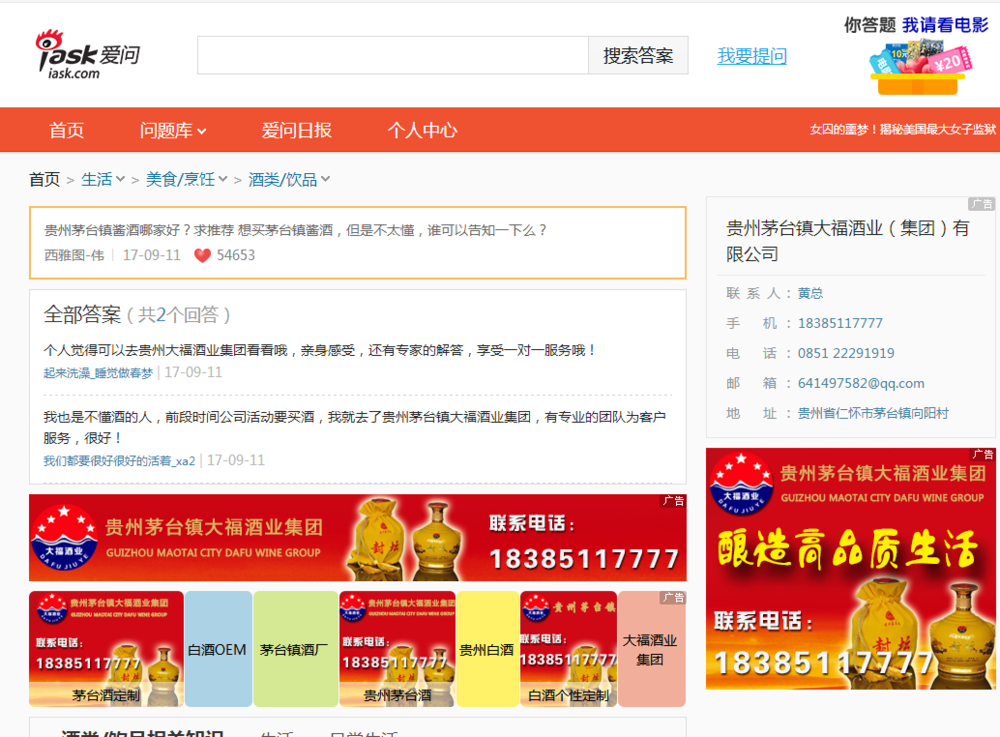The height and width of the screenshot is (737, 1000).
Task: Click telephone 0851 22291919
Action: (x=846, y=353)
